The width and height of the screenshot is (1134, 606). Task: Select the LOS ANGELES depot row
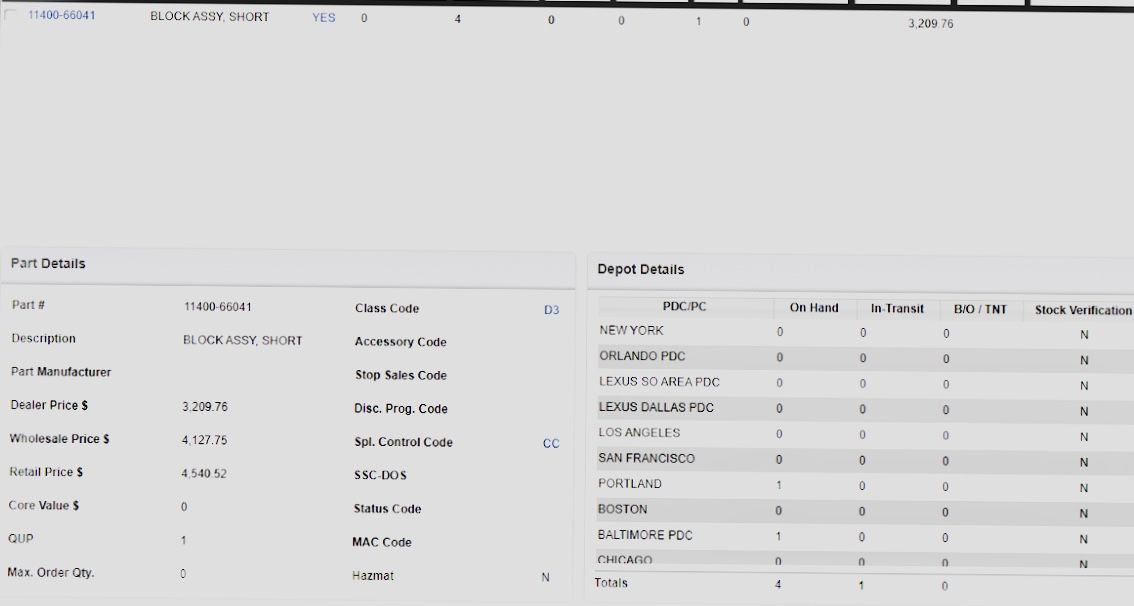pyautogui.click(x=865, y=434)
